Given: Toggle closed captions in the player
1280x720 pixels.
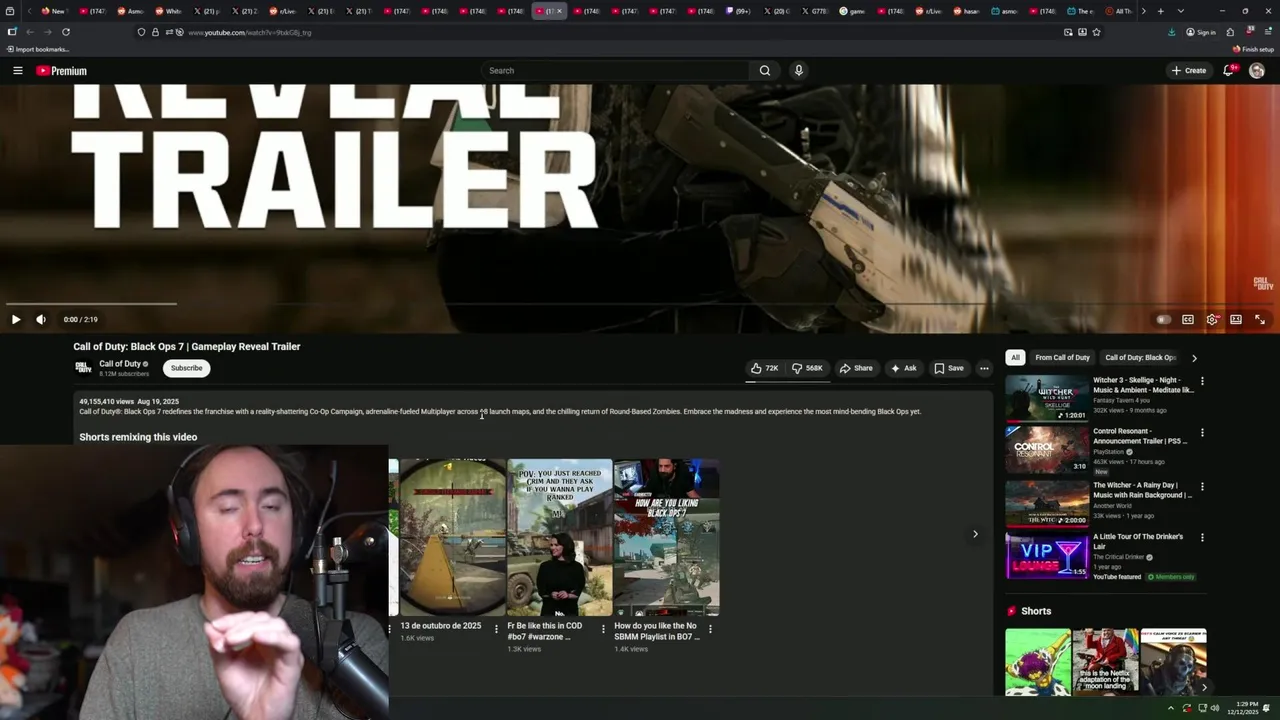Looking at the screenshot, I should pos(1188,319).
